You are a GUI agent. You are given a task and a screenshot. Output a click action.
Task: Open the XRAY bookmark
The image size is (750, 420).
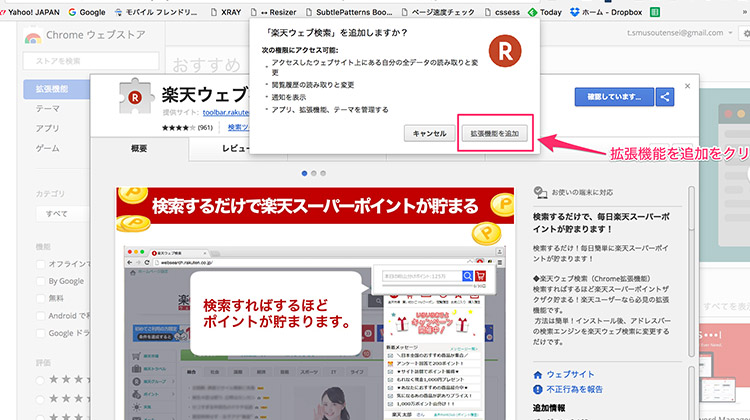tap(226, 12)
